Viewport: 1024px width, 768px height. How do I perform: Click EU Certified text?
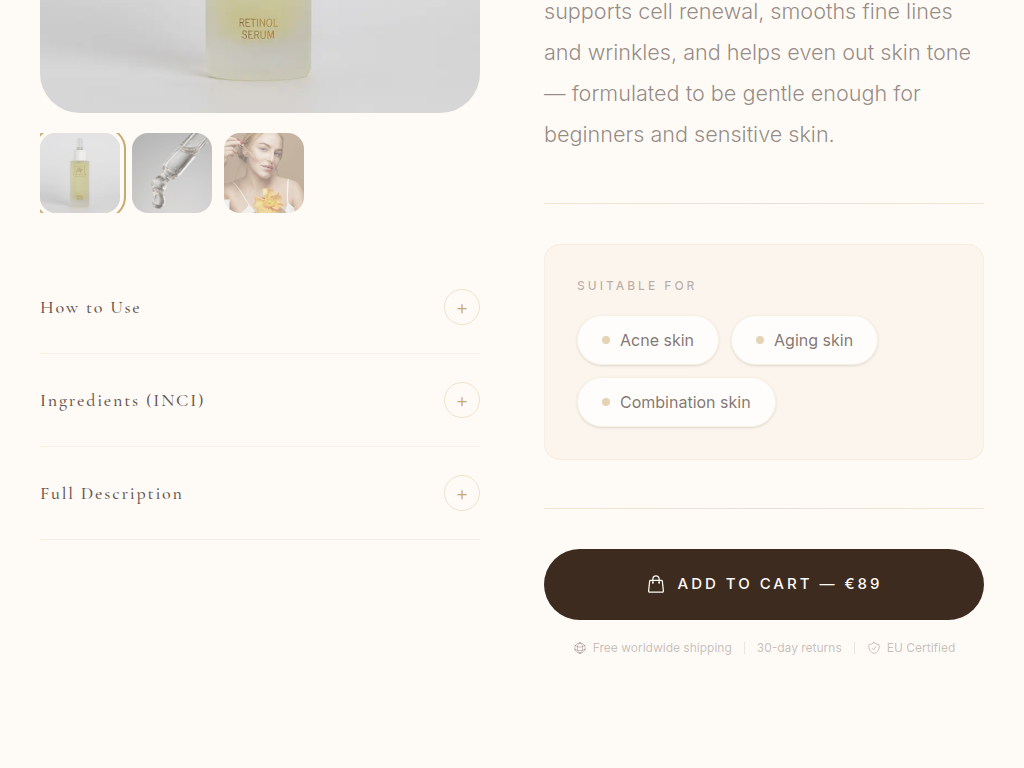pyautogui.click(x=920, y=648)
